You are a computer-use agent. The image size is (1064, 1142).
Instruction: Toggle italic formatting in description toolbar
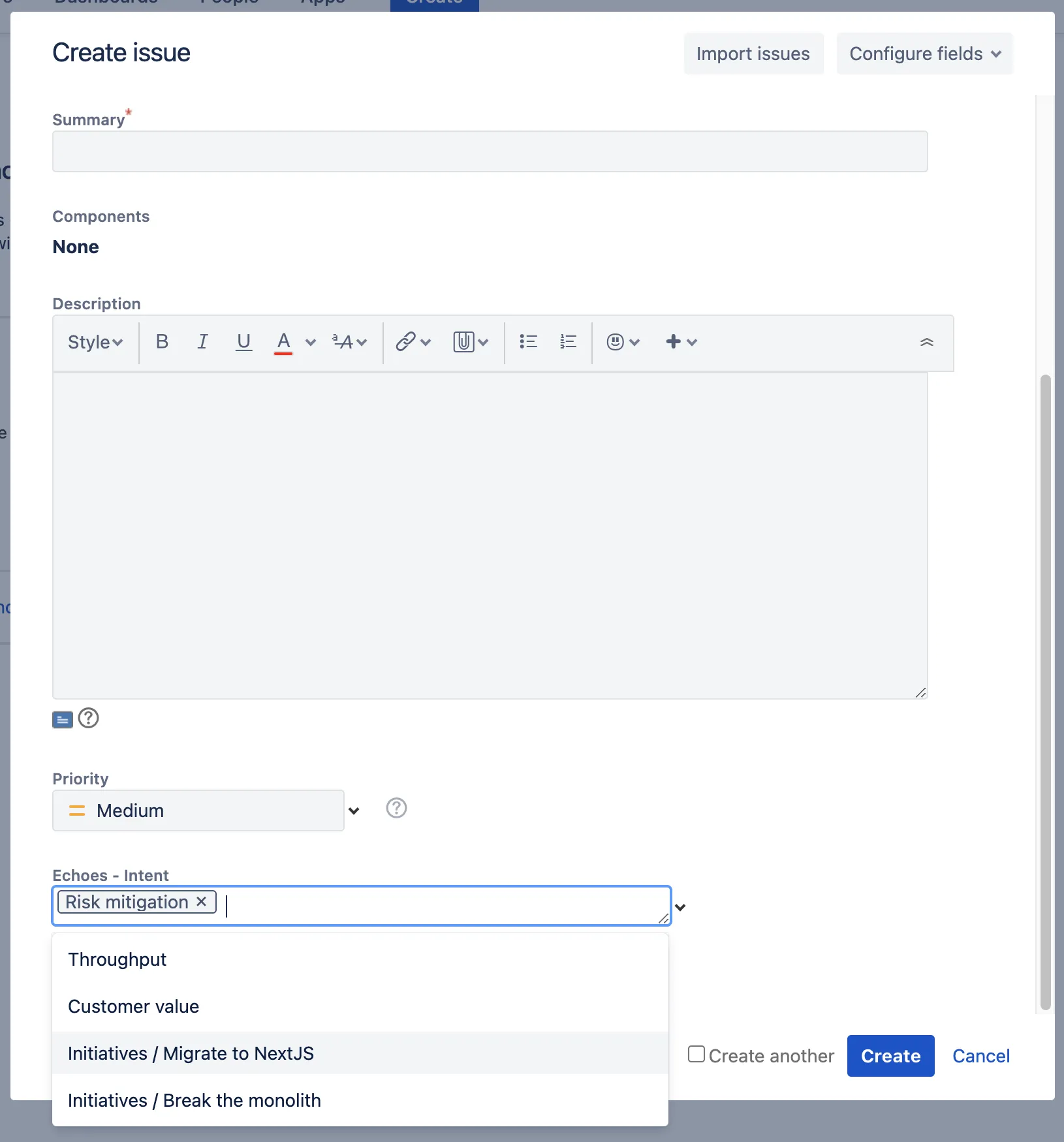point(203,341)
